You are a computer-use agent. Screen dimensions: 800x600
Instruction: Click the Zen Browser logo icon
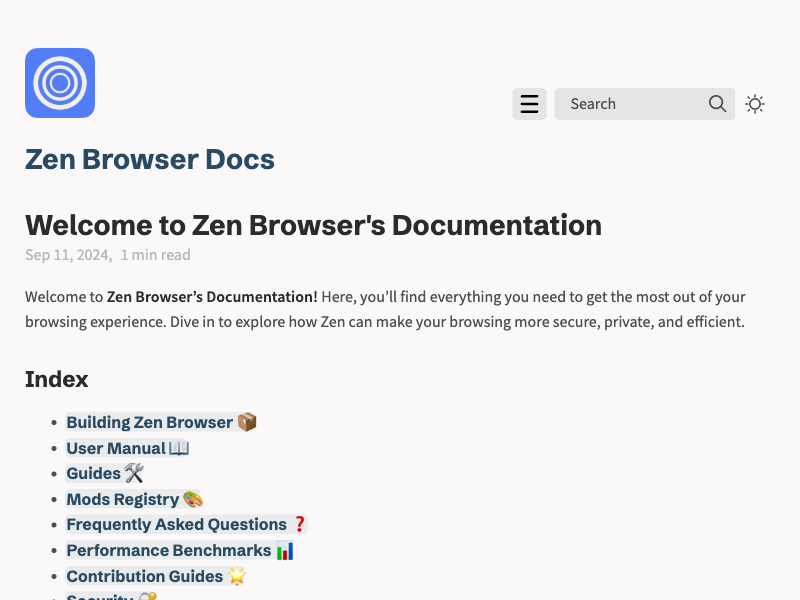pos(60,83)
